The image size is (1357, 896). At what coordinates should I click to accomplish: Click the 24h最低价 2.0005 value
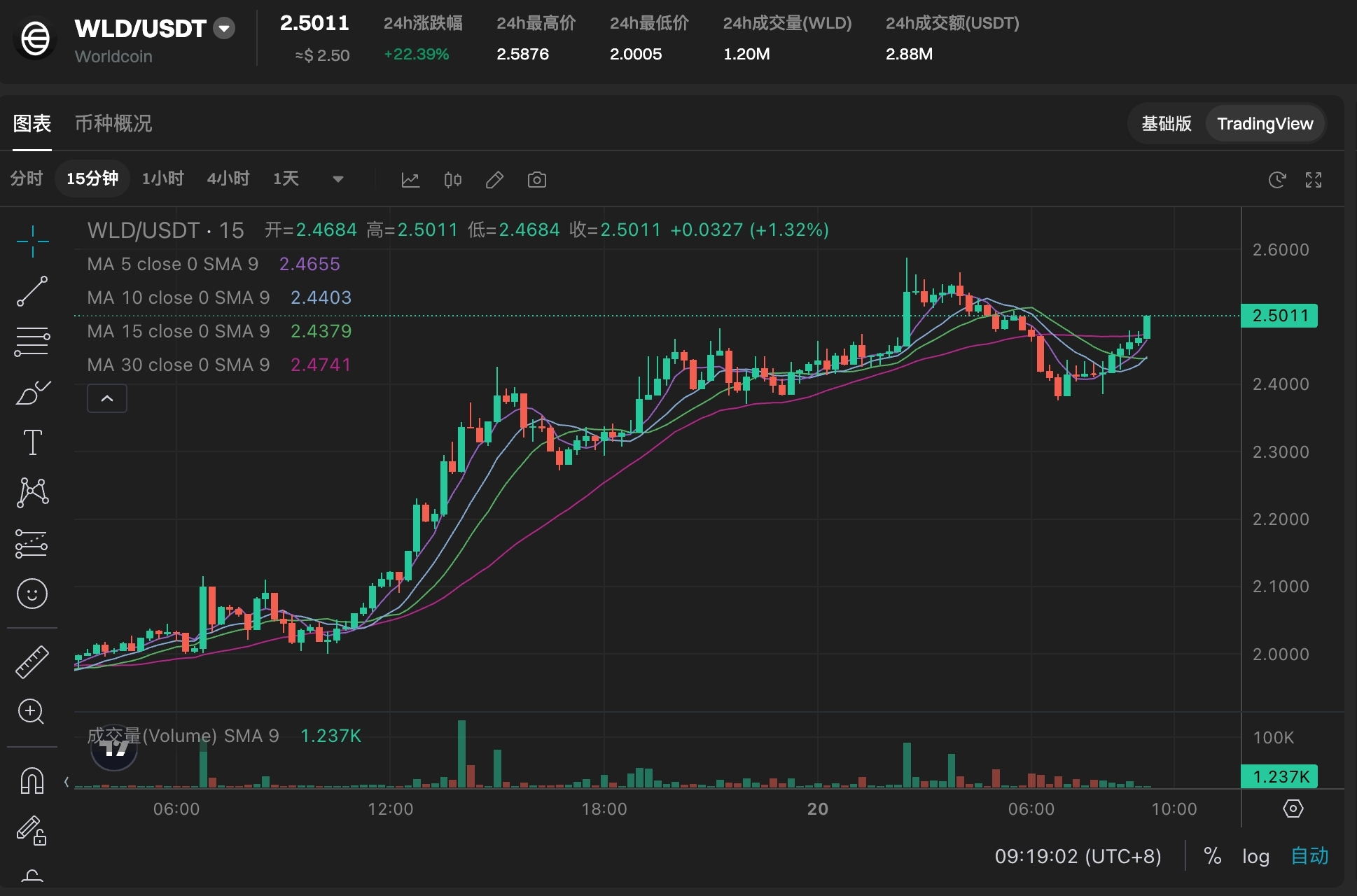636,54
